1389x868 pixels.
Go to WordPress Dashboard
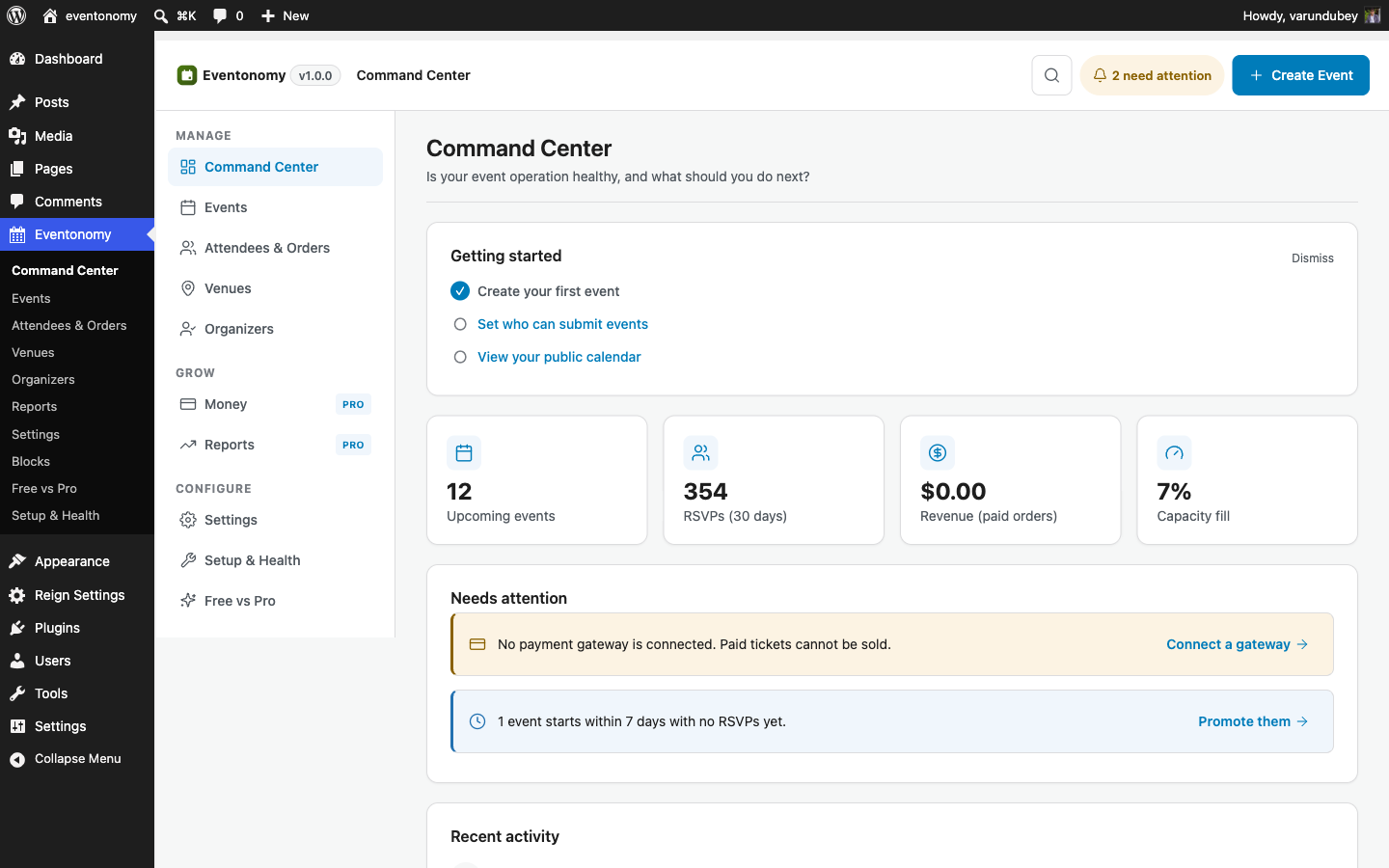pyautogui.click(x=77, y=59)
